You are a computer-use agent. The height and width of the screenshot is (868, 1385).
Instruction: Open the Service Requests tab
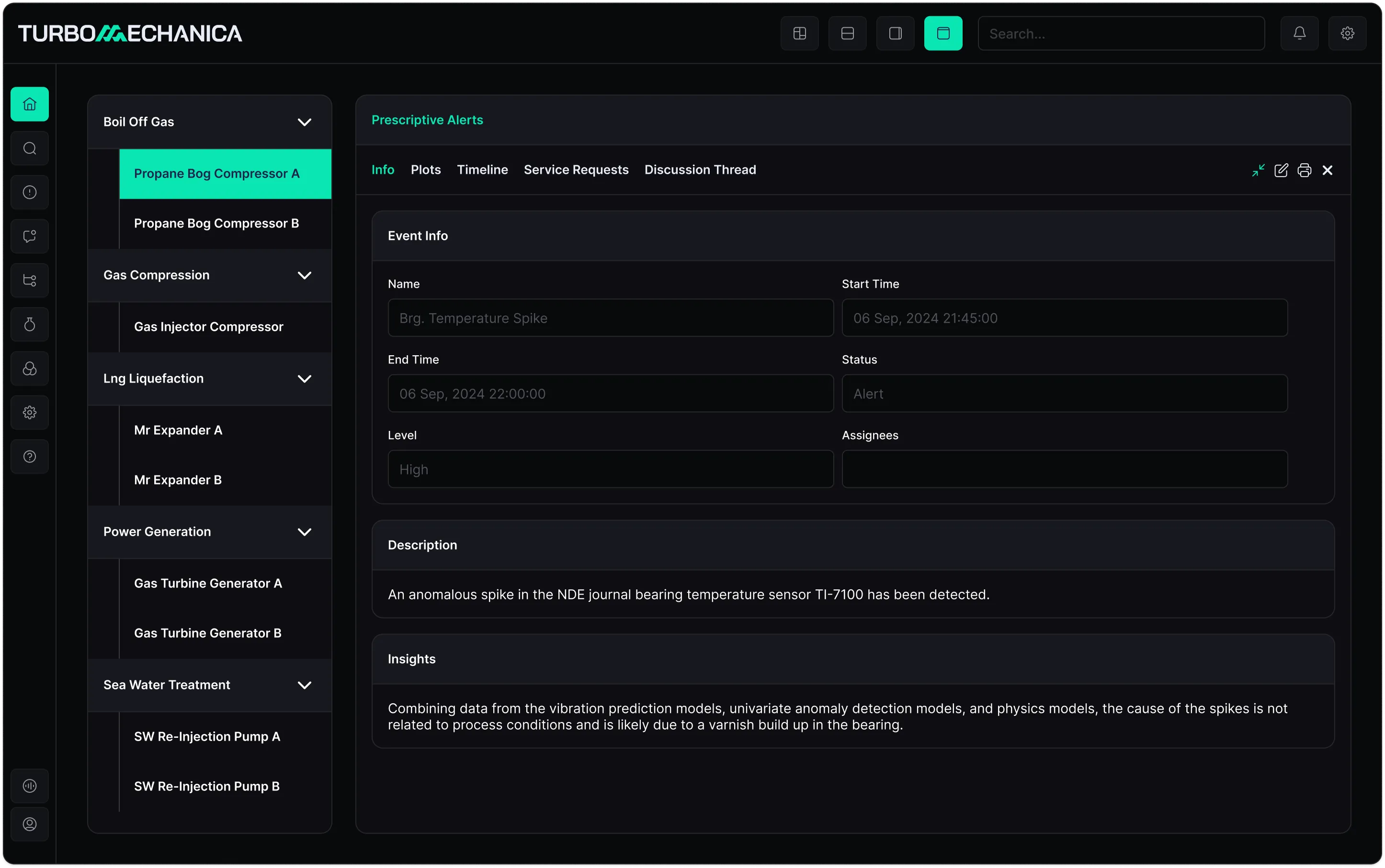(576, 169)
